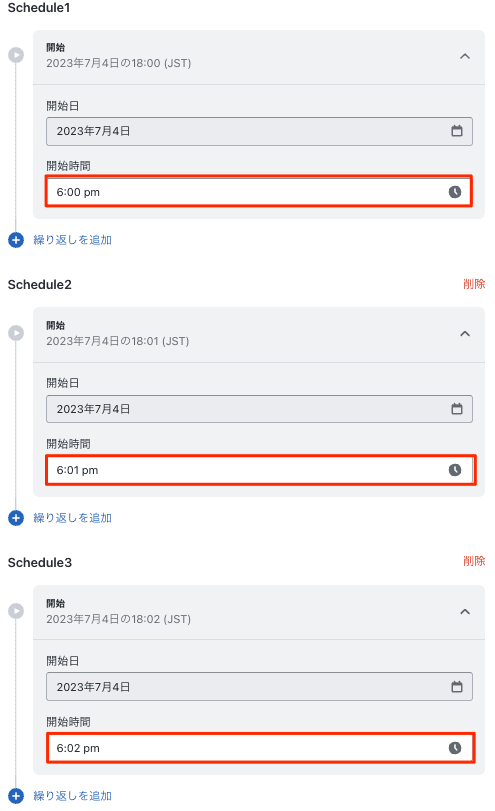Click play marker beside Schedule1 start
This screenshot has height=811, width=495.
click(x=16, y=55)
